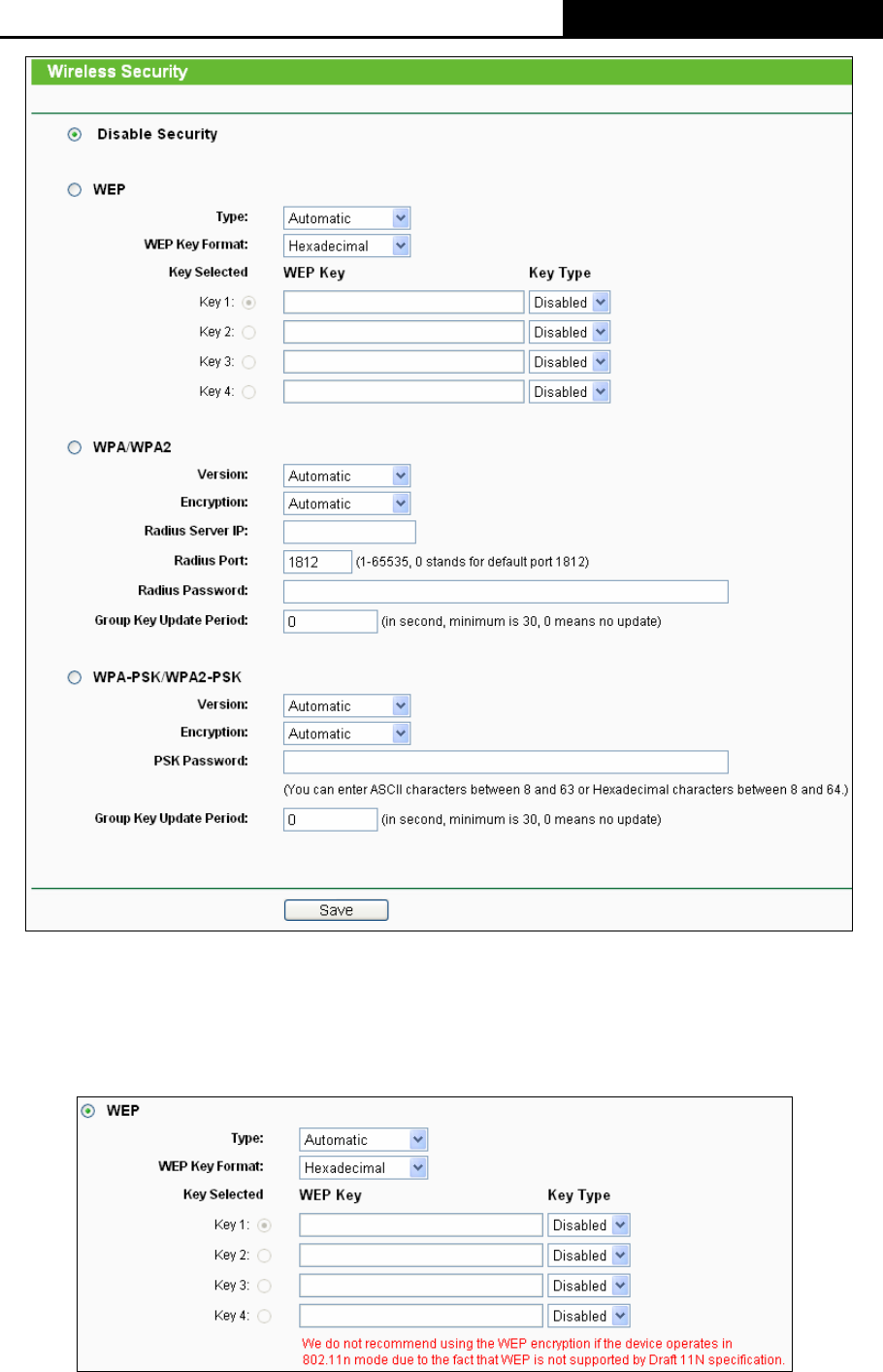
Task: Select the unselected WEP radio in Wireless Security form
Action: click(x=75, y=190)
